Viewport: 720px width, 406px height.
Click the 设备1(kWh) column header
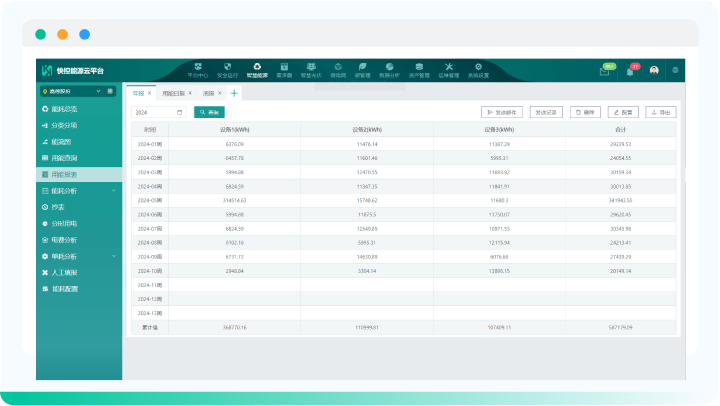point(235,130)
